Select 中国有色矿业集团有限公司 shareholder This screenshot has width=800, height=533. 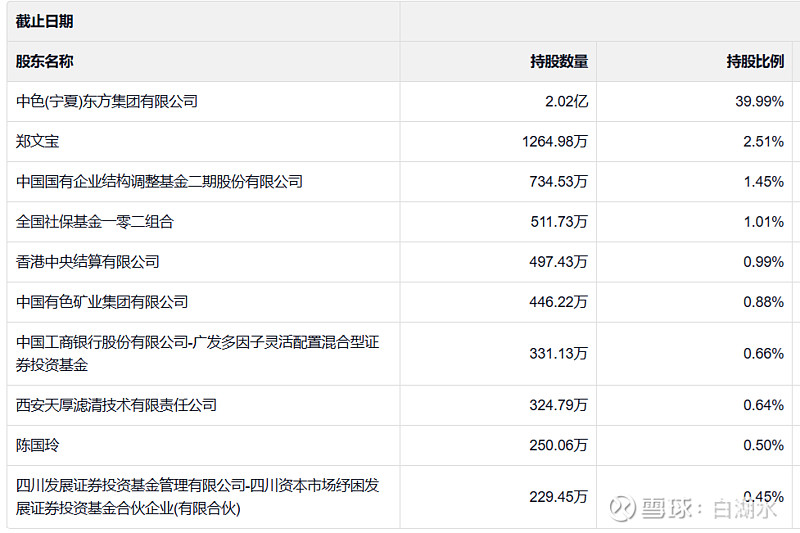(102, 302)
